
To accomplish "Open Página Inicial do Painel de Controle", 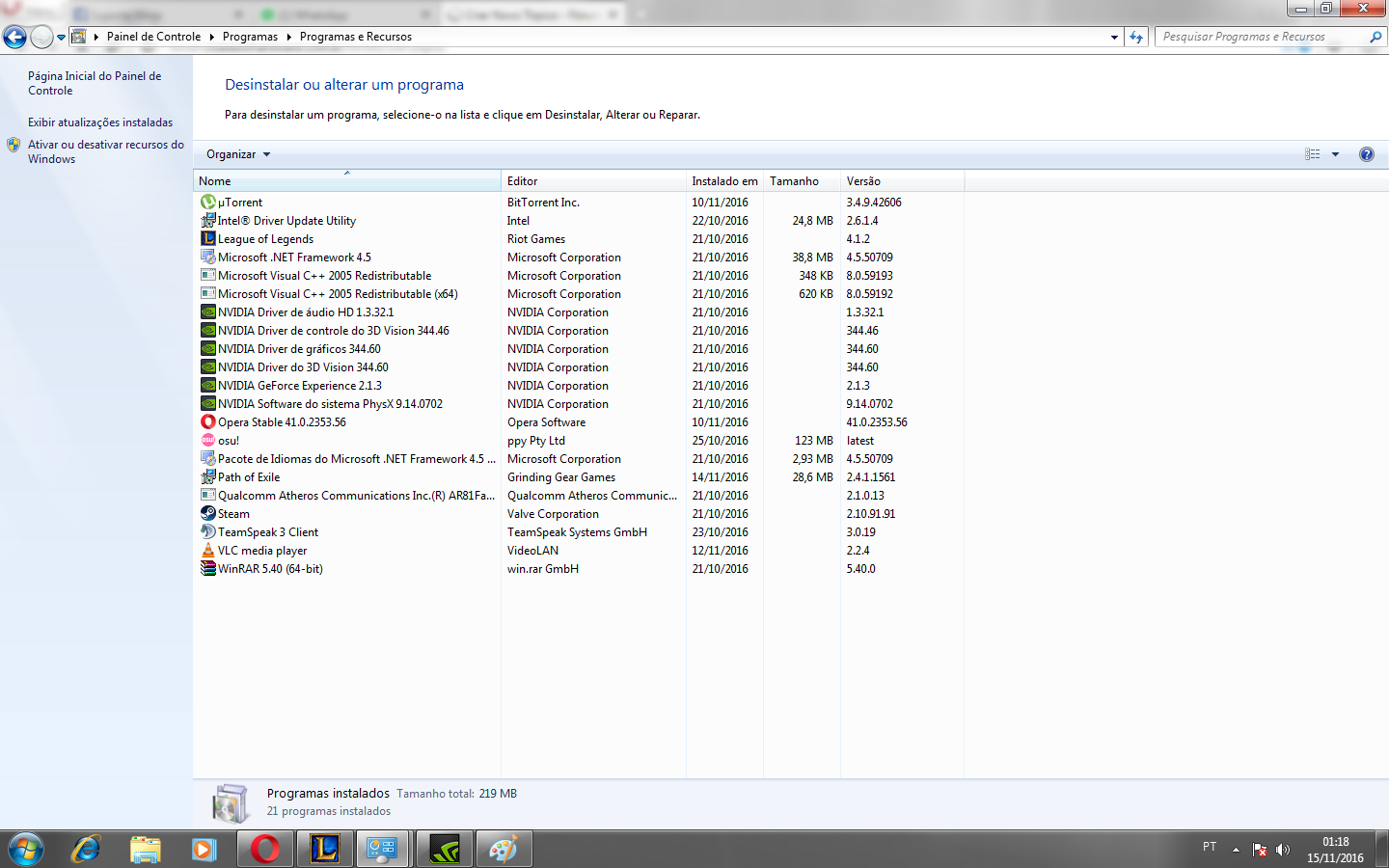I will (95, 83).
